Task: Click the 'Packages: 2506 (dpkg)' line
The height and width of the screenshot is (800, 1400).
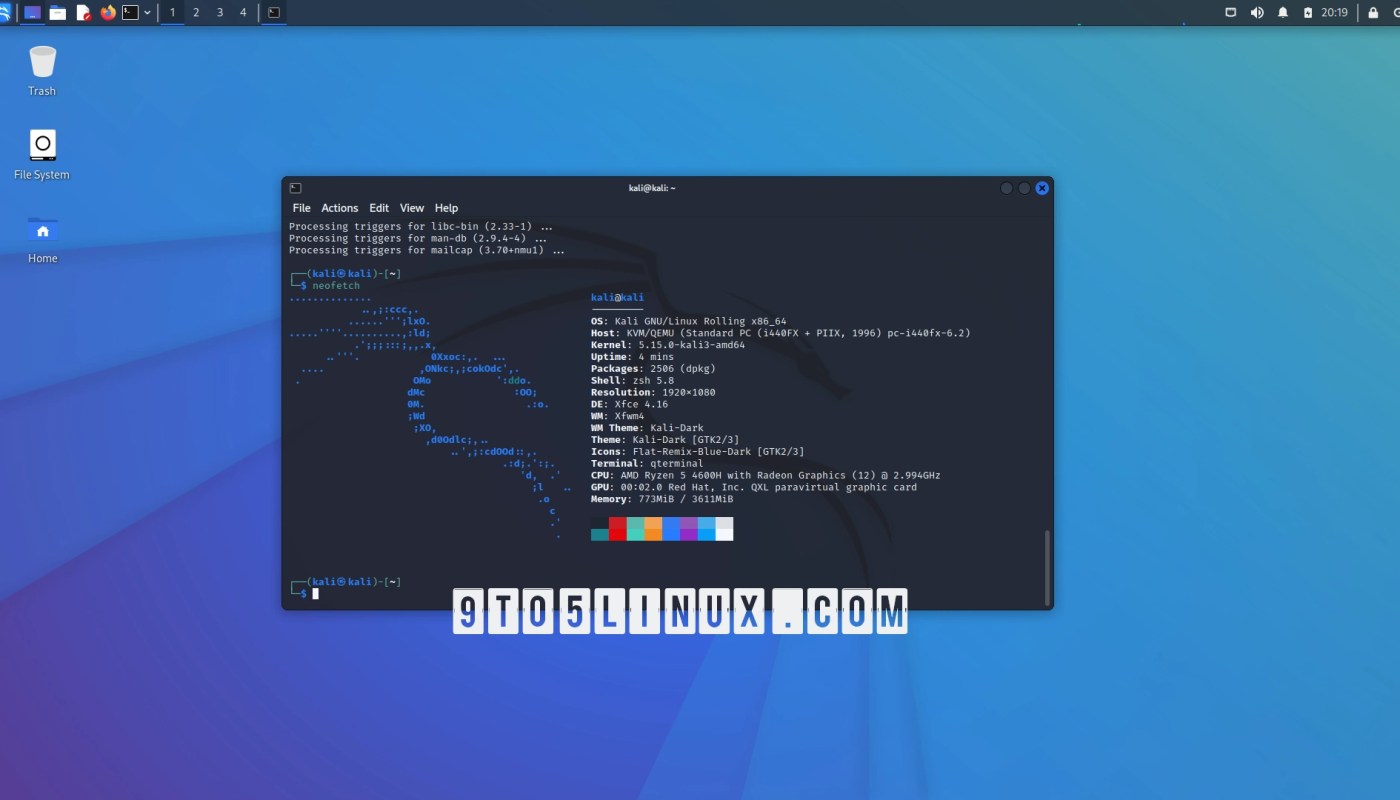Action: tap(653, 369)
